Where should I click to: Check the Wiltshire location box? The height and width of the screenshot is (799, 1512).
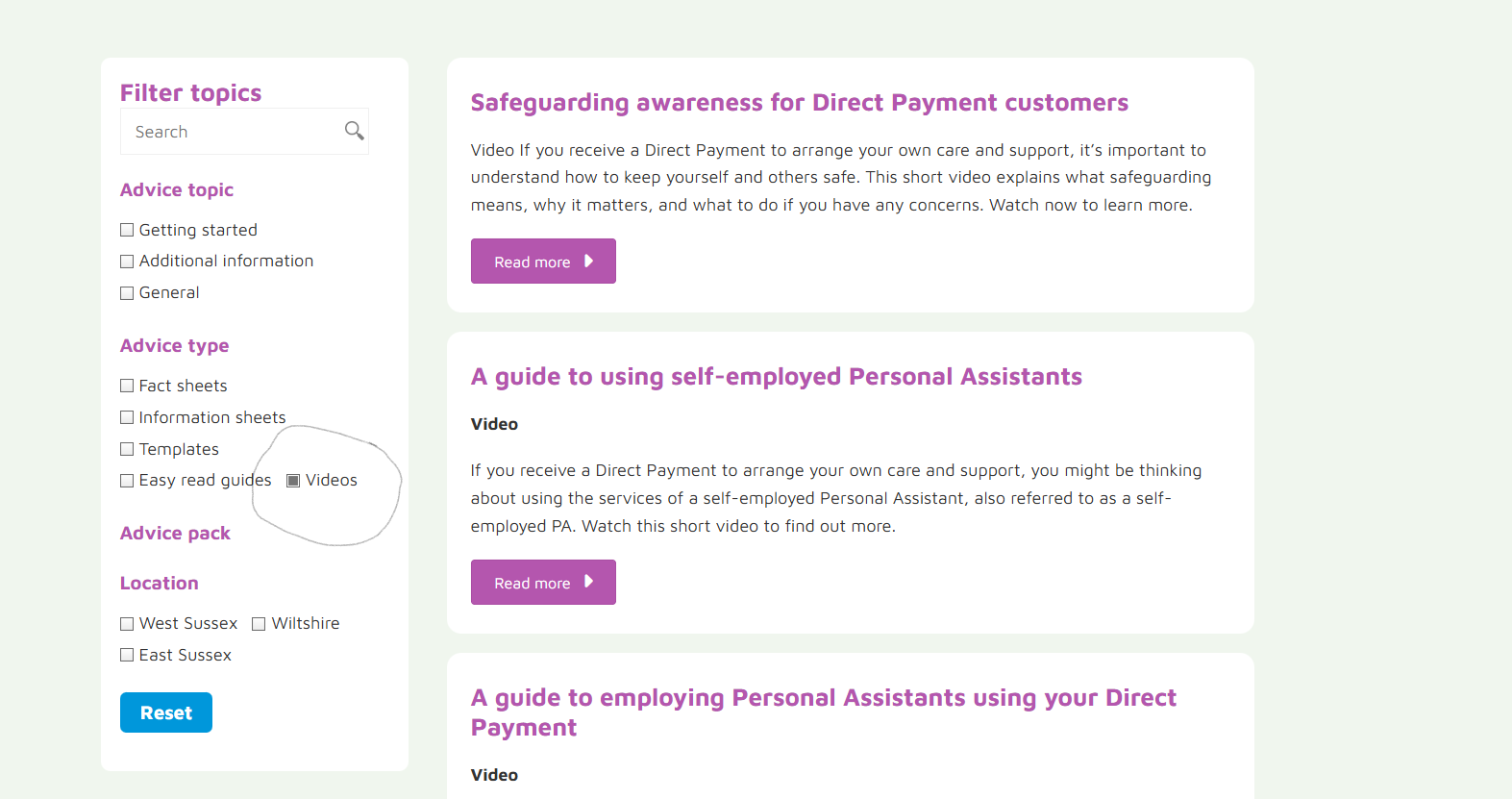point(259,624)
